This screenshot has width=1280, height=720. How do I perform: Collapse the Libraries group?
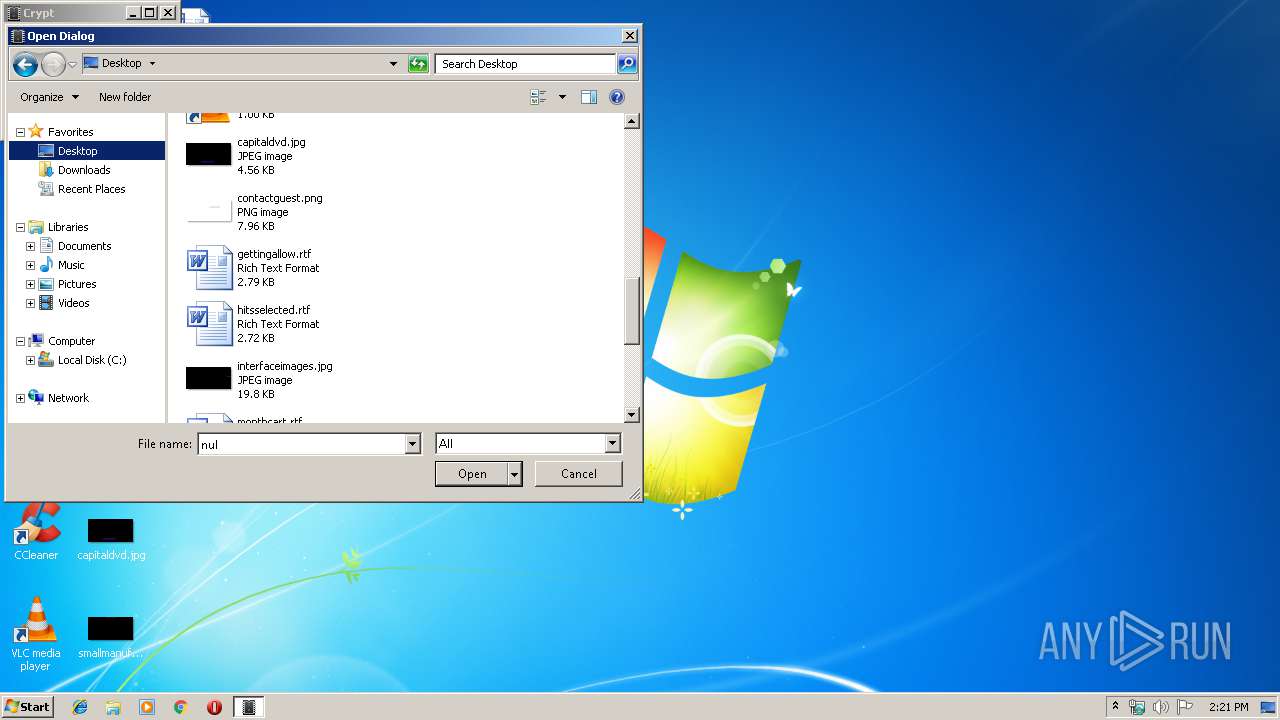click(x=20, y=227)
